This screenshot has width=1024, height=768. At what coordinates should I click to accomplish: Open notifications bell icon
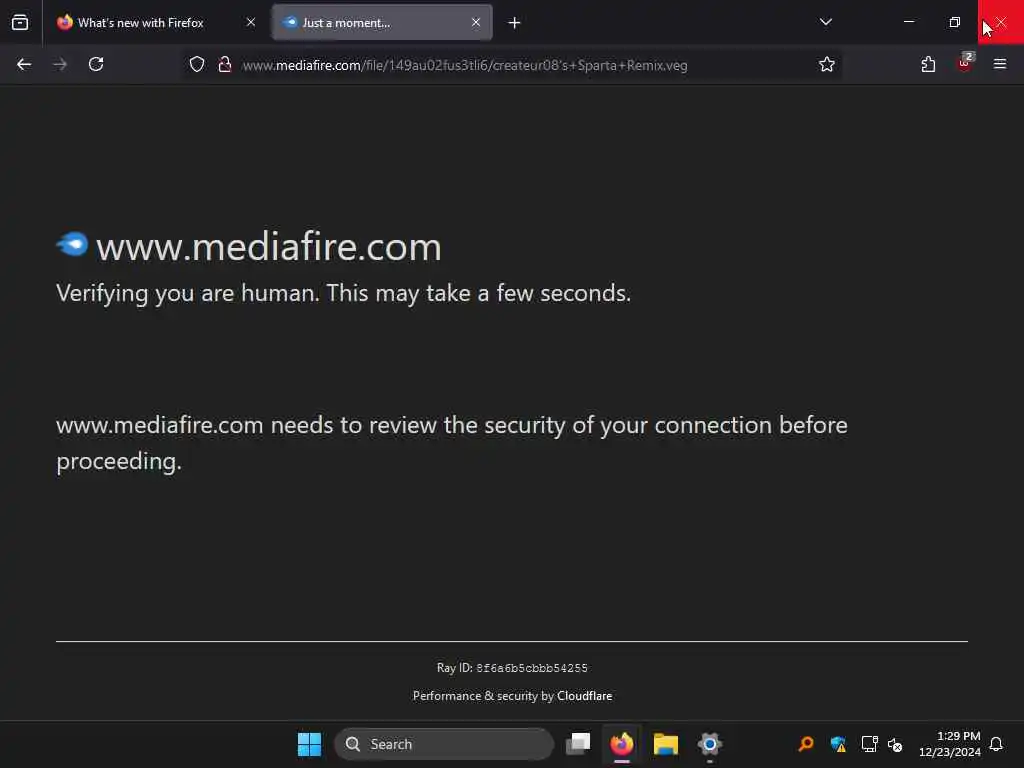996,744
